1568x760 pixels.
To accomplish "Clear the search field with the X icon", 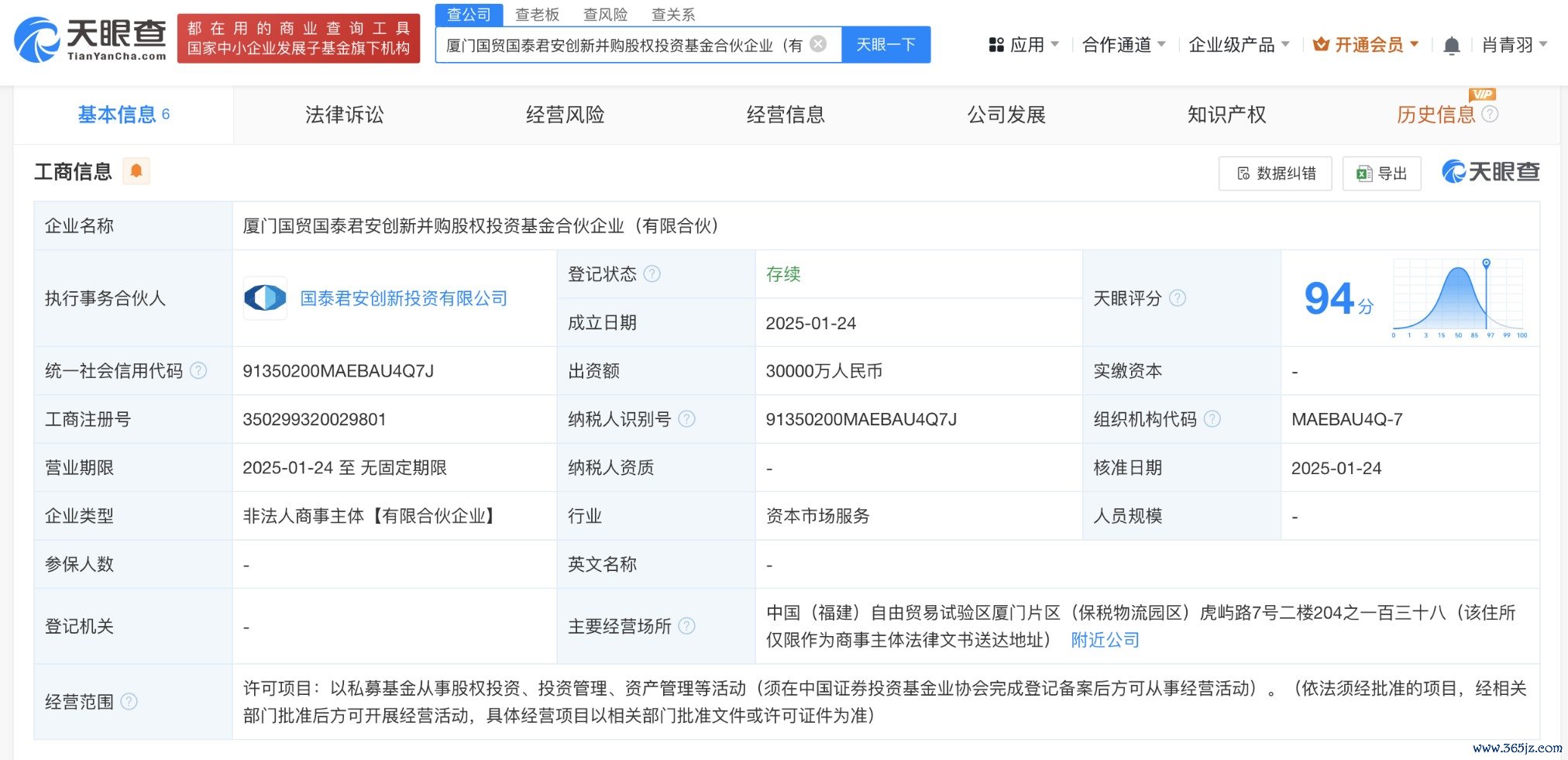I will point(818,44).
